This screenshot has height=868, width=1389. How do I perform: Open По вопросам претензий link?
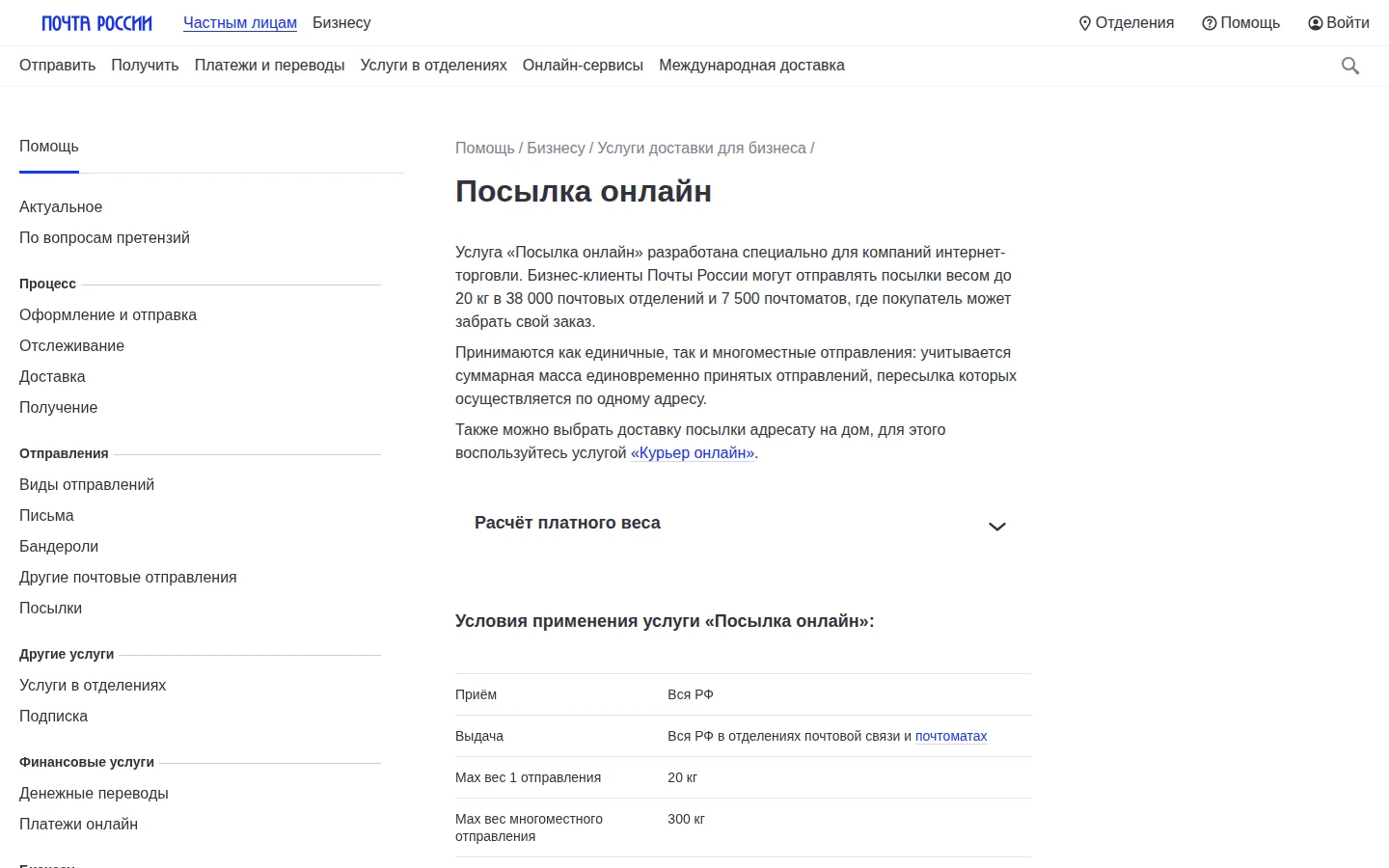pyautogui.click(x=104, y=238)
